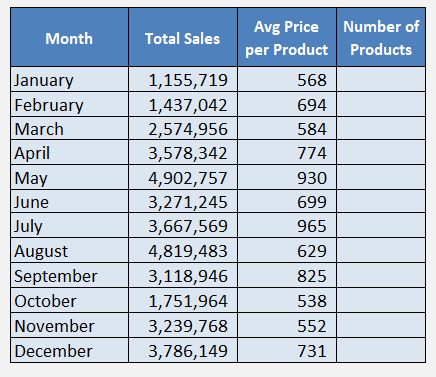Click November's Total Sales value 3,239,768

[183, 325]
